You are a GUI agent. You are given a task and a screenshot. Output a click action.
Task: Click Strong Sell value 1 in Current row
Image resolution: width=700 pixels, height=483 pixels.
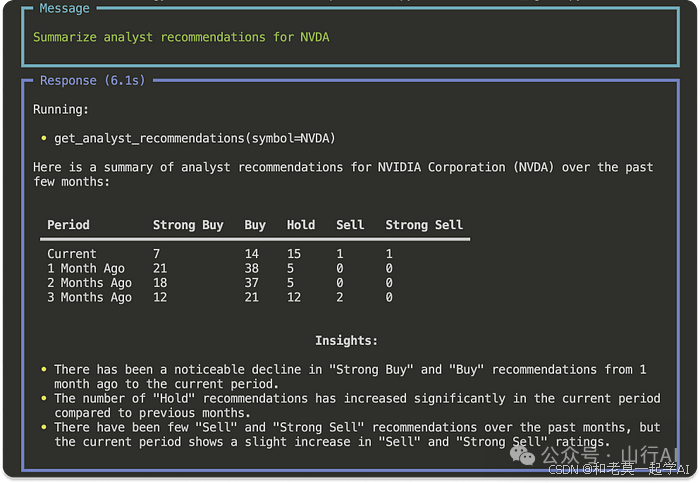click(389, 254)
